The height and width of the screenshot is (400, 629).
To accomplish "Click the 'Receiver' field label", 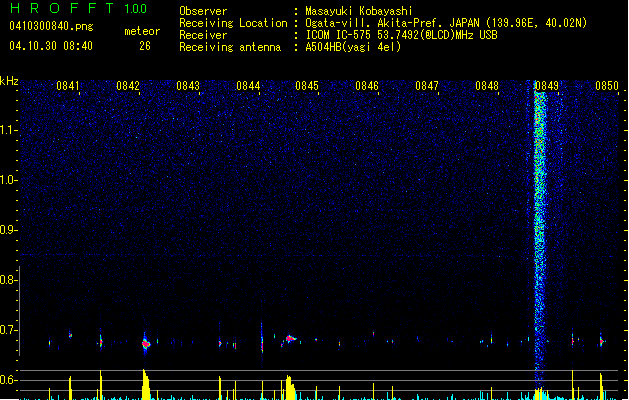I will (203, 35).
